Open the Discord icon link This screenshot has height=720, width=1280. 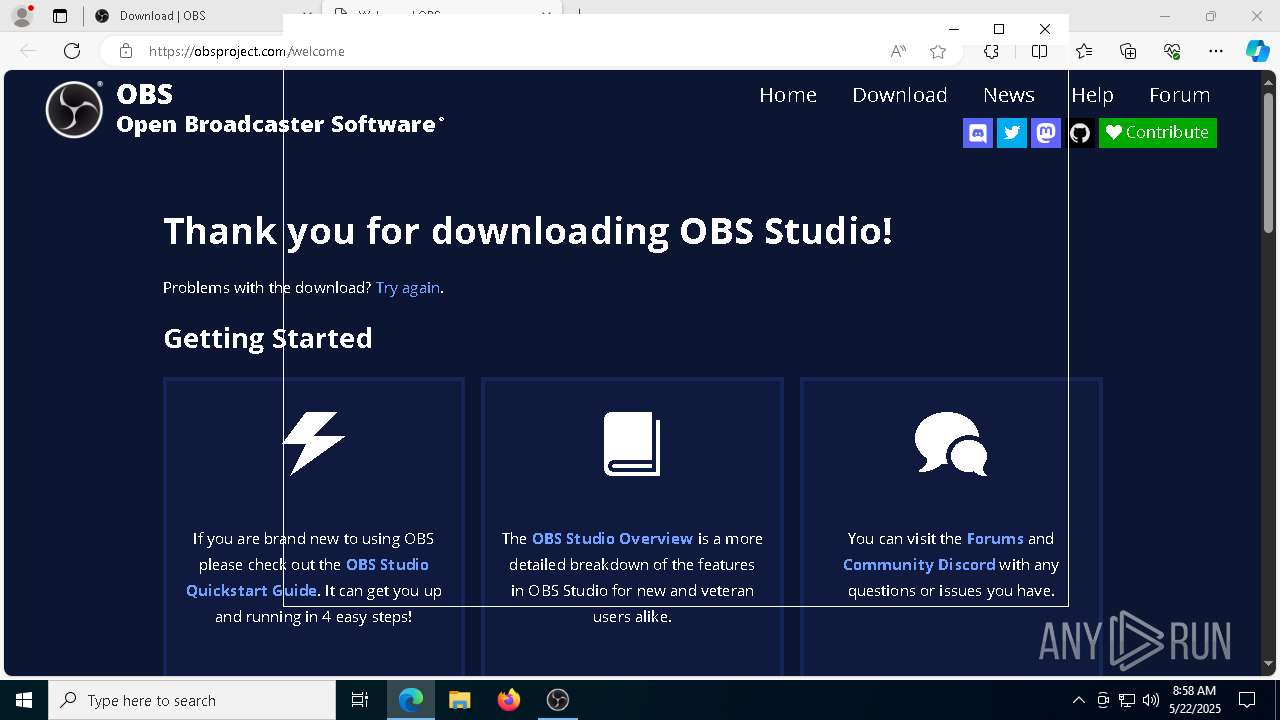pyautogui.click(x=978, y=133)
